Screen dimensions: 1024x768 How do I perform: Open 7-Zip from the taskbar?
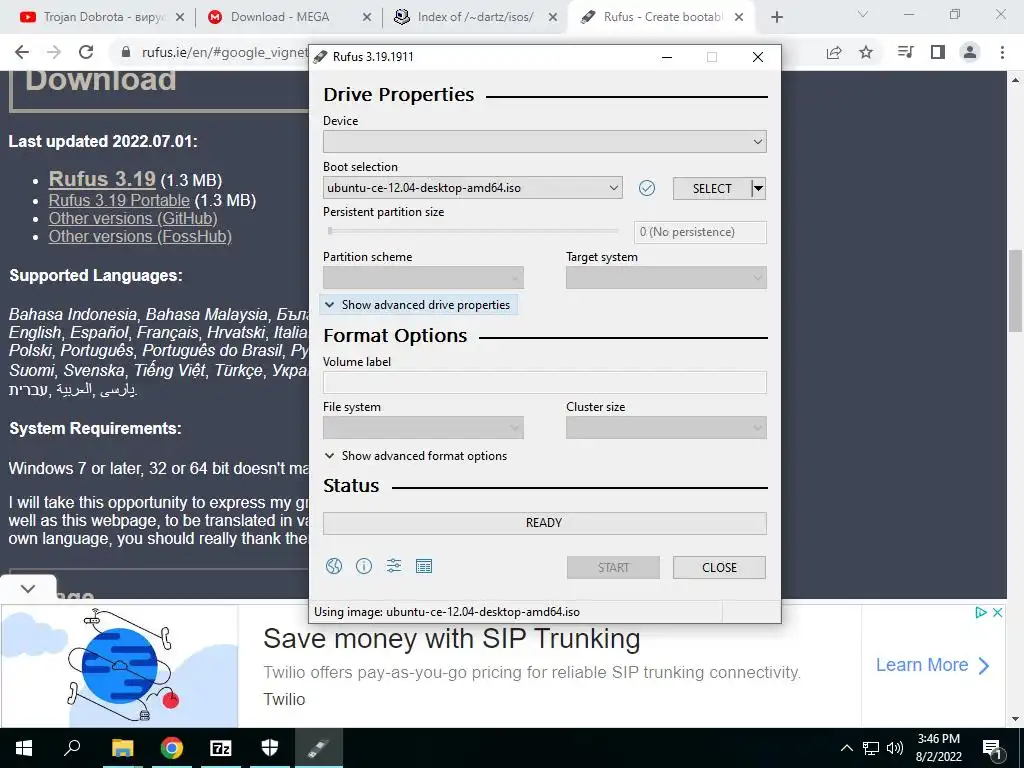click(221, 748)
